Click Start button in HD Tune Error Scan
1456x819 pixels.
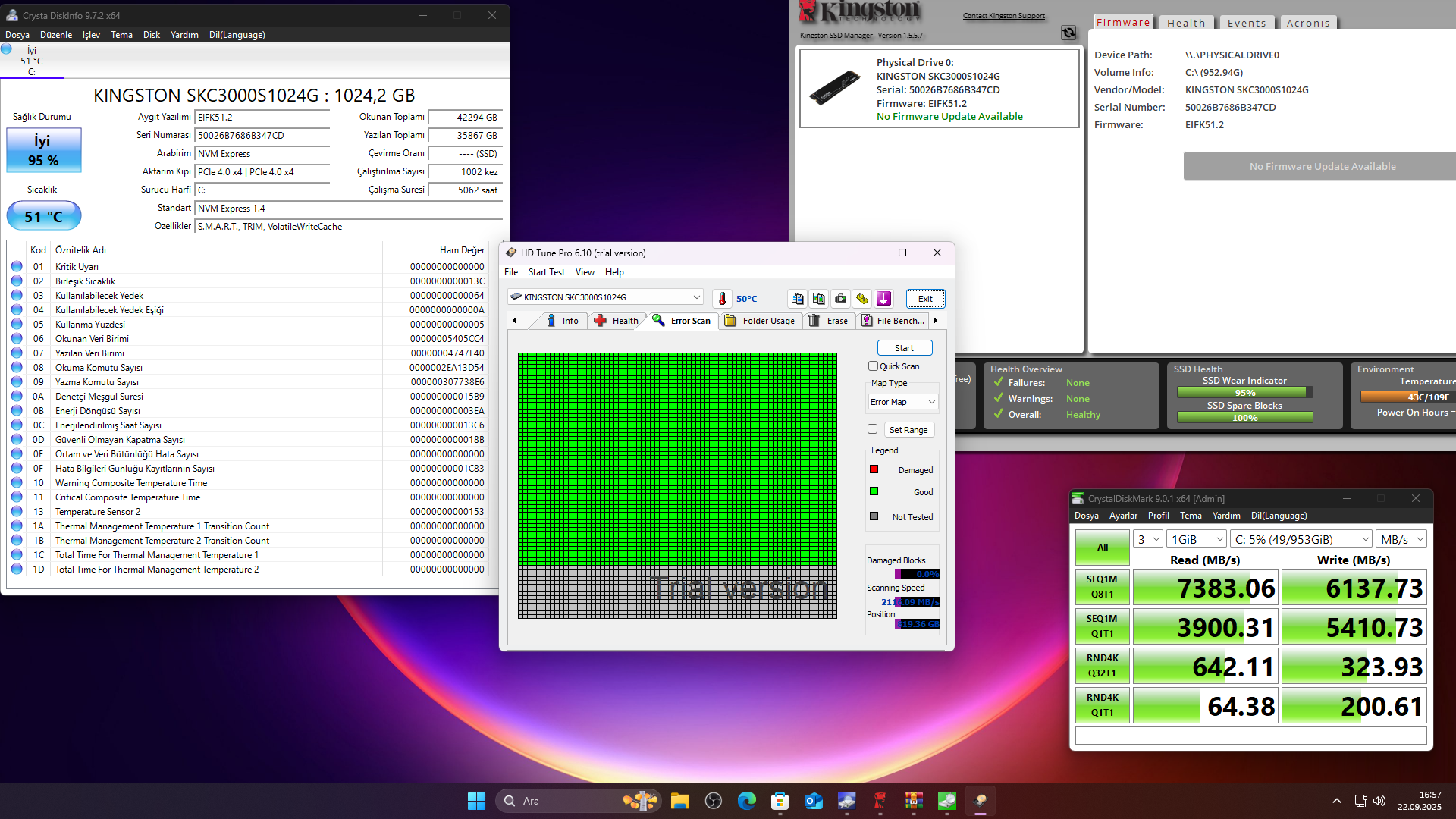[905, 348]
